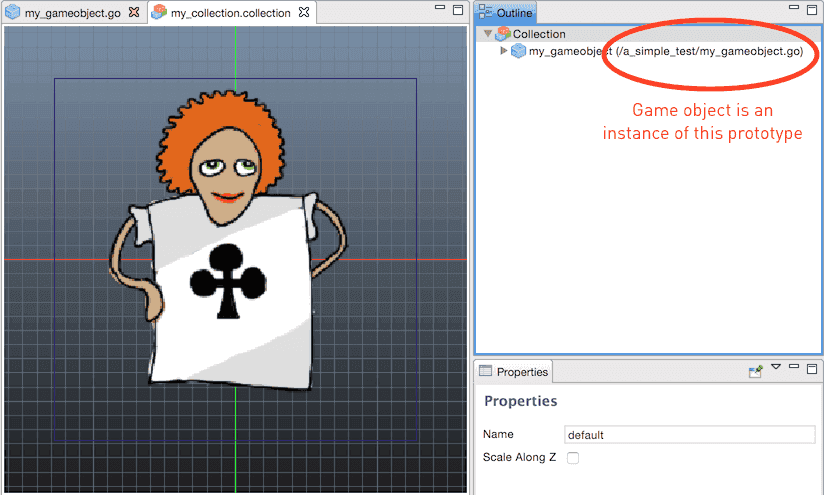Click the Properties tab table icon
Image resolution: width=824 pixels, height=495 pixels.
pyautogui.click(x=486, y=371)
